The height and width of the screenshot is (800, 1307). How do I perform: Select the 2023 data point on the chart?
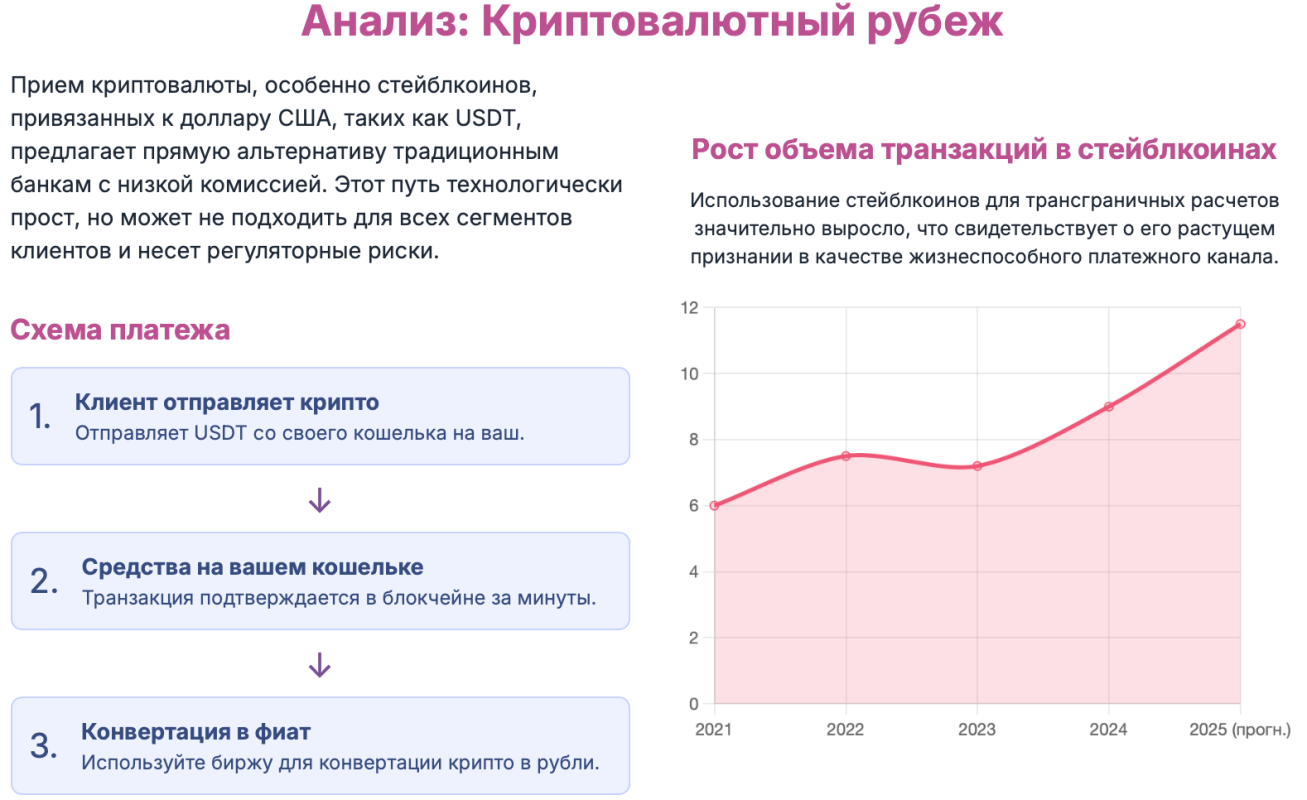[x=977, y=466]
